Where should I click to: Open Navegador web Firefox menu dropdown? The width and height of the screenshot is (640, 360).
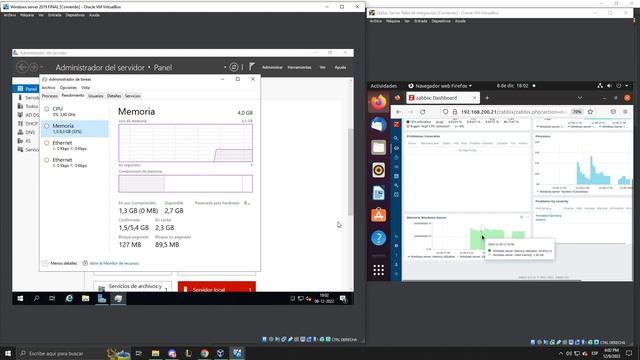(440, 86)
